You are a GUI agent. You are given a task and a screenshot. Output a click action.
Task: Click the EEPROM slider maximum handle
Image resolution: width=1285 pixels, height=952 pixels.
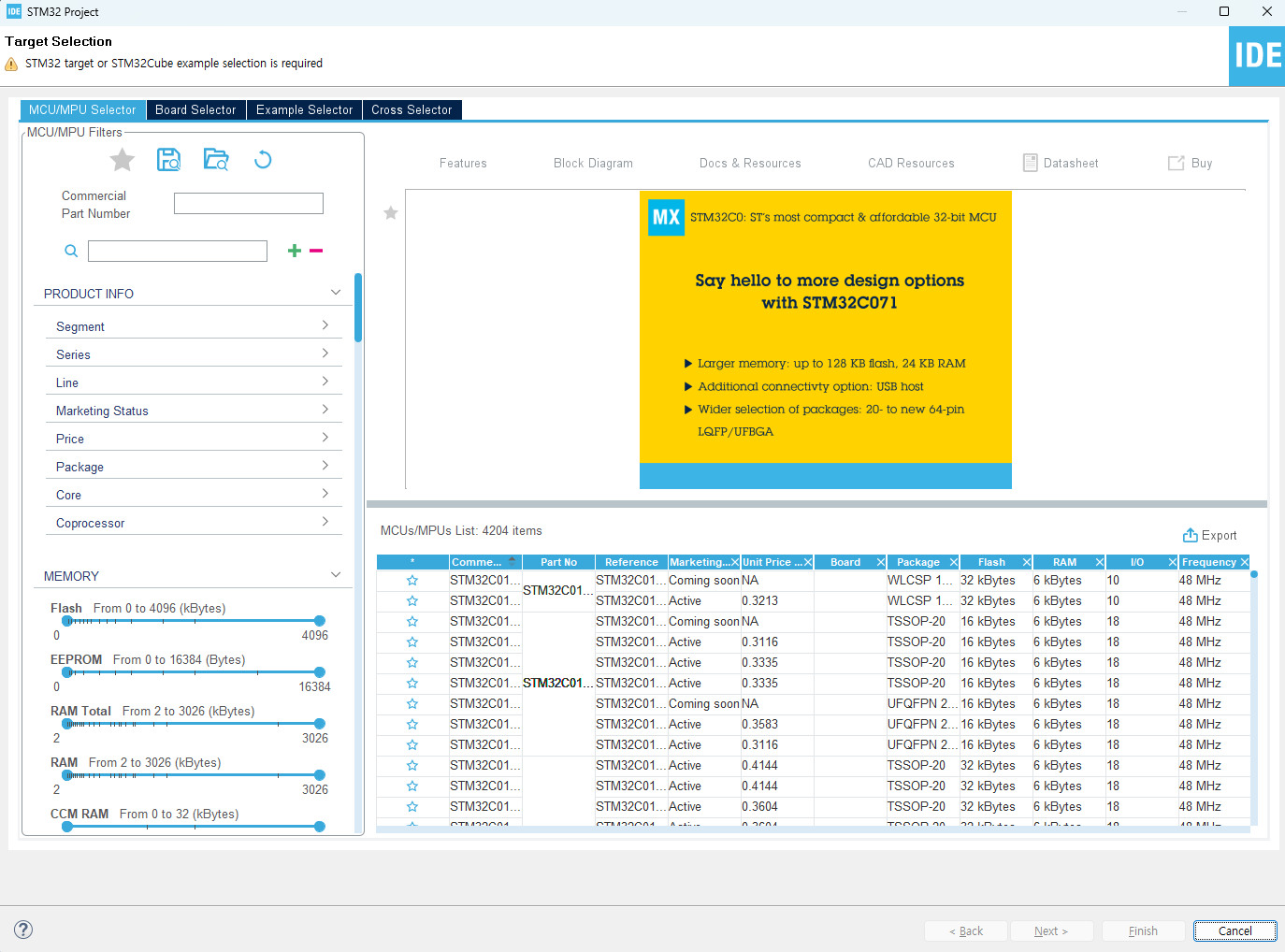tap(320, 672)
